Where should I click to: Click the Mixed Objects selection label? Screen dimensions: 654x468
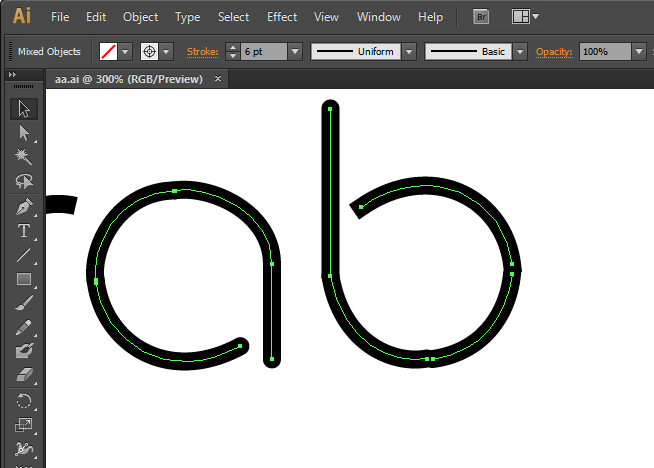pyautogui.click(x=49, y=52)
